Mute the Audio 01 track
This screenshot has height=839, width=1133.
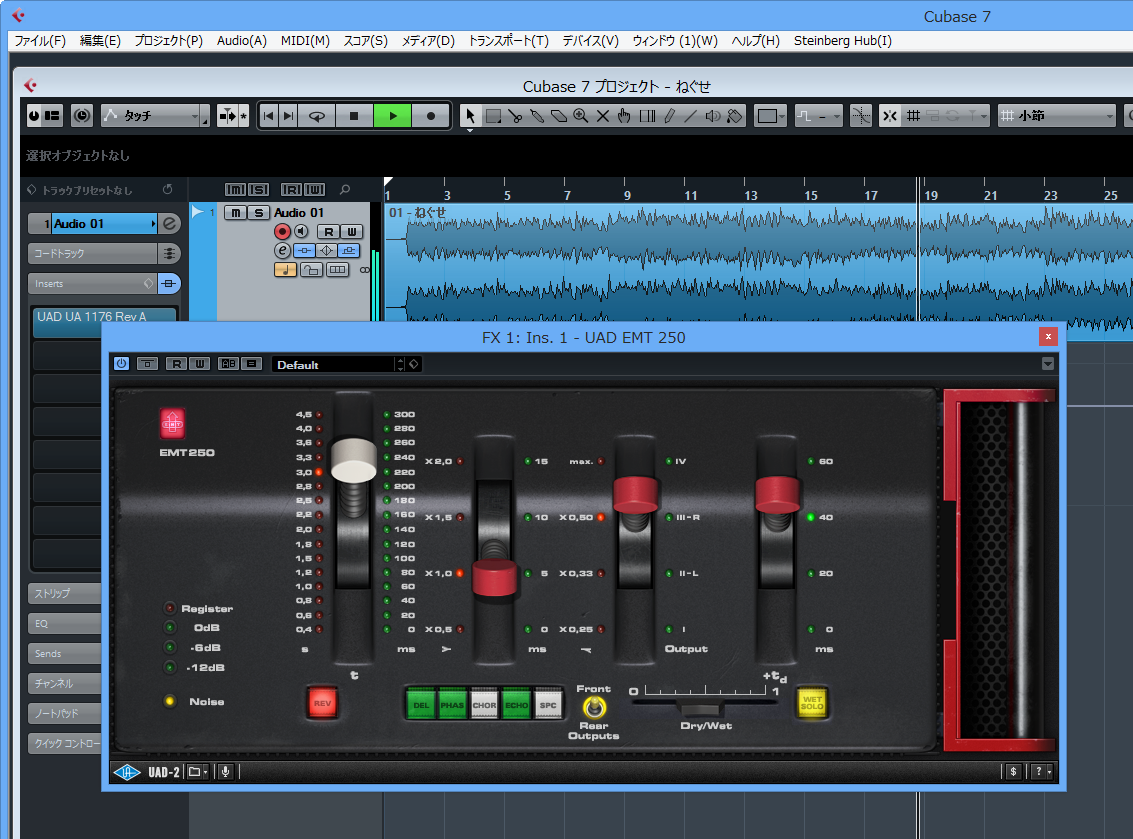[x=236, y=212]
